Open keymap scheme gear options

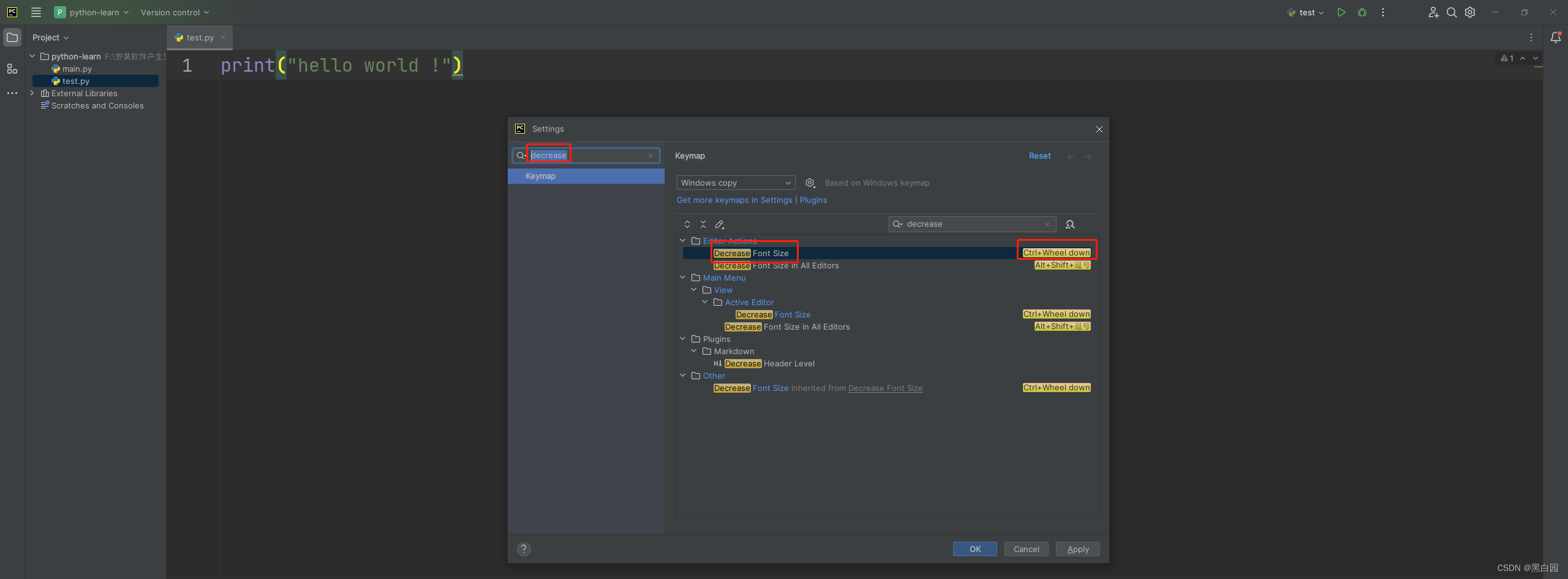(810, 183)
